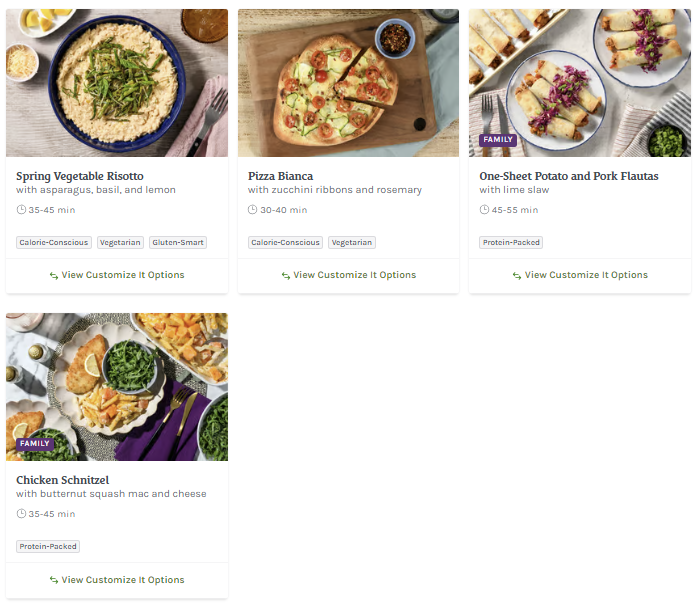Click clock icon on Pizza Bianca card
This screenshot has width=699, height=606.
point(253,210)
